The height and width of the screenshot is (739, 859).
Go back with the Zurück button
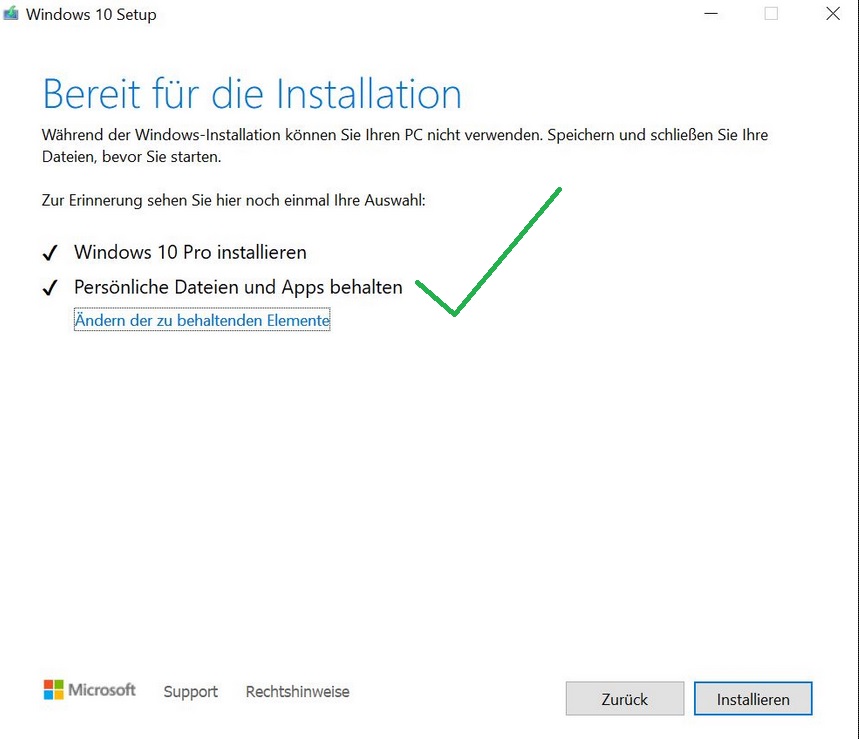click(625, 698)
